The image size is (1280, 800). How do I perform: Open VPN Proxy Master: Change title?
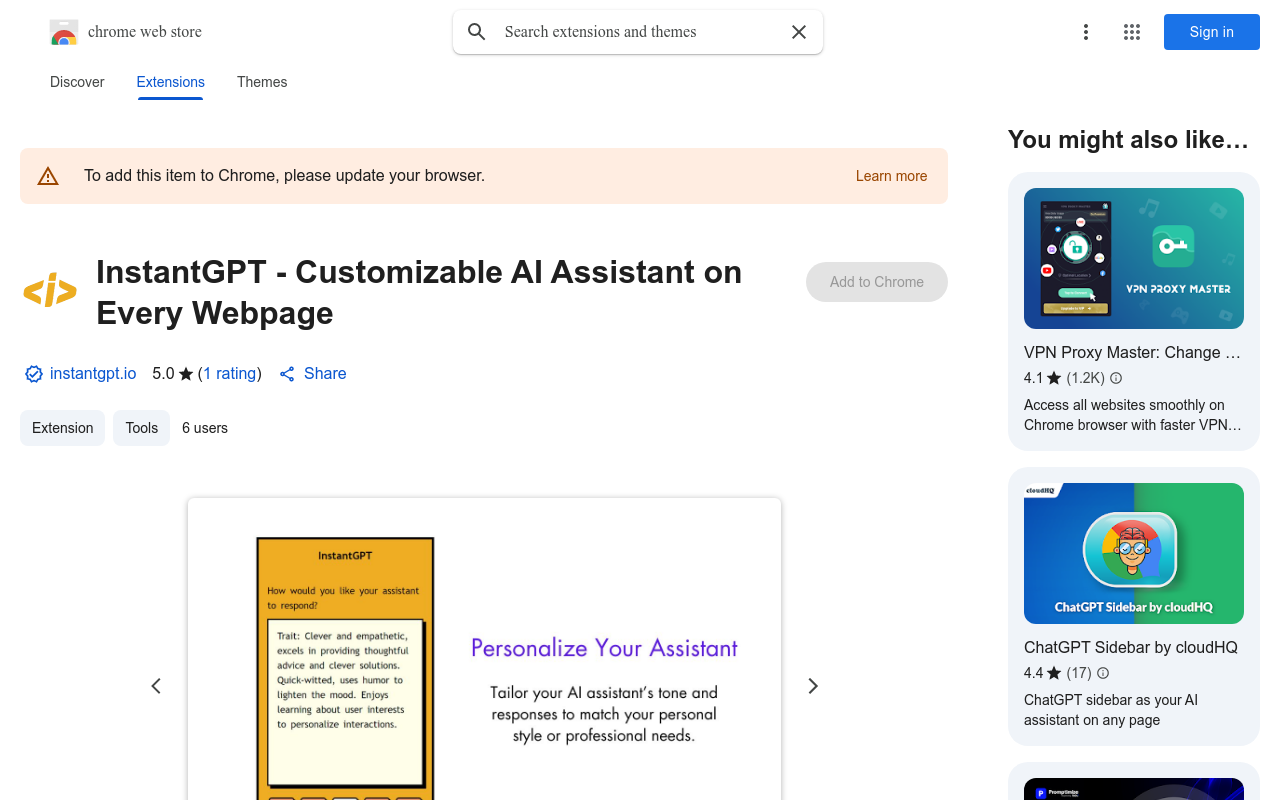coord(1132,352)
